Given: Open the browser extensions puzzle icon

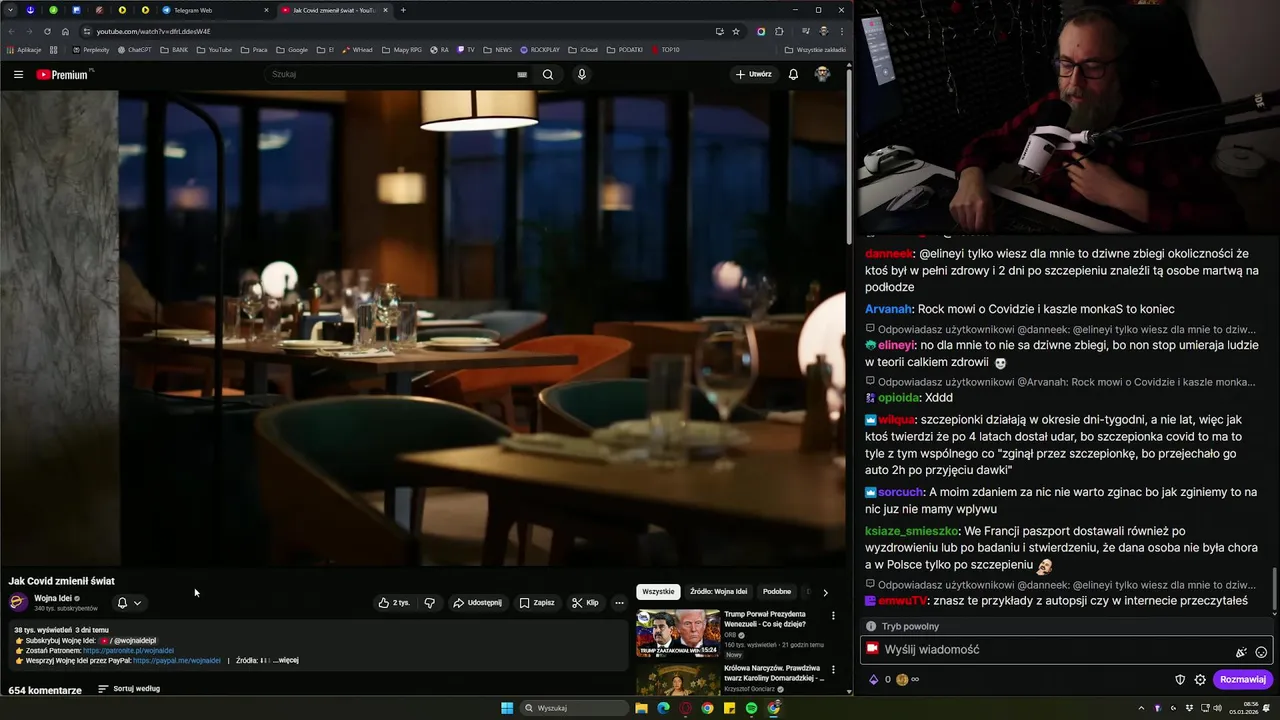Looking at the screenshot, I should 779,31.
